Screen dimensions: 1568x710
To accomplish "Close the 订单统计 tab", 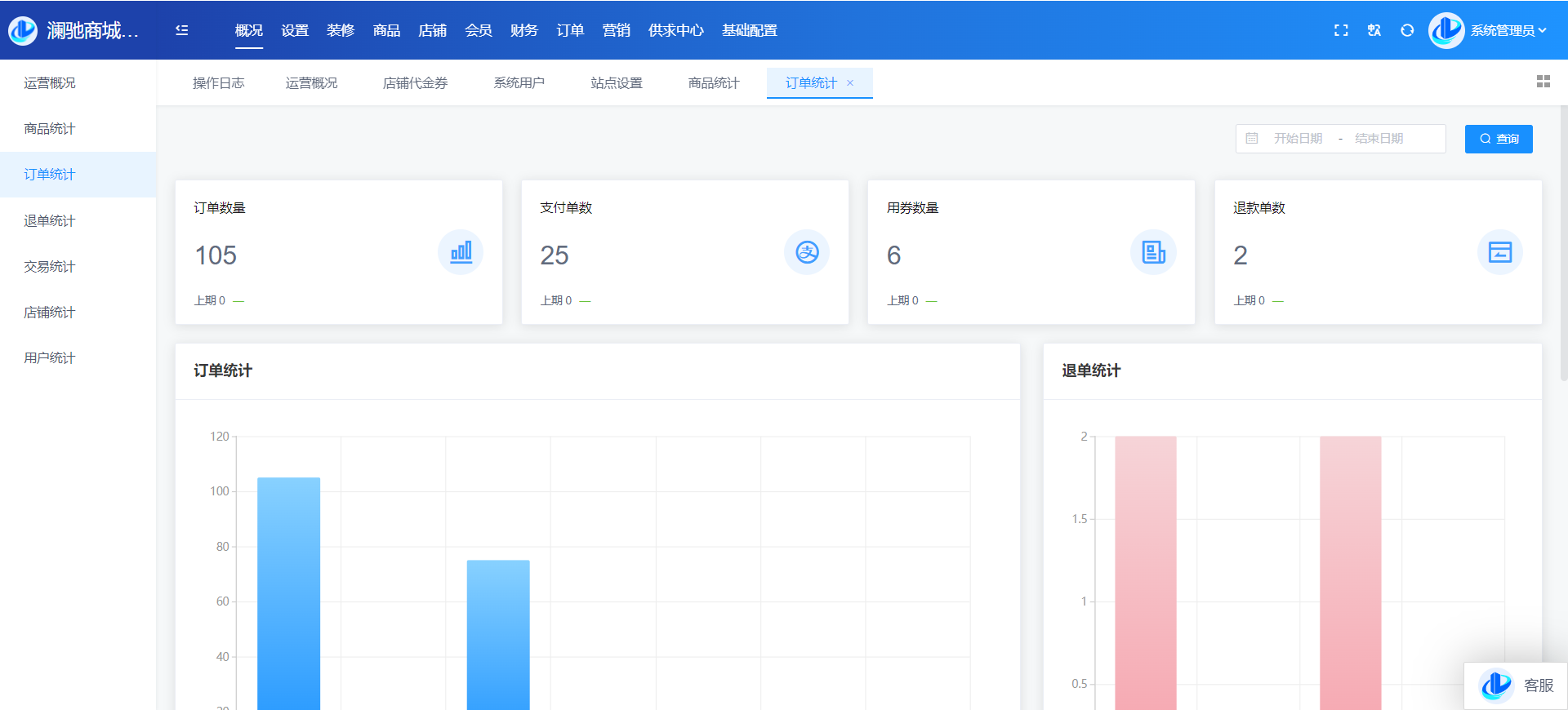I will tap(850, 83).
